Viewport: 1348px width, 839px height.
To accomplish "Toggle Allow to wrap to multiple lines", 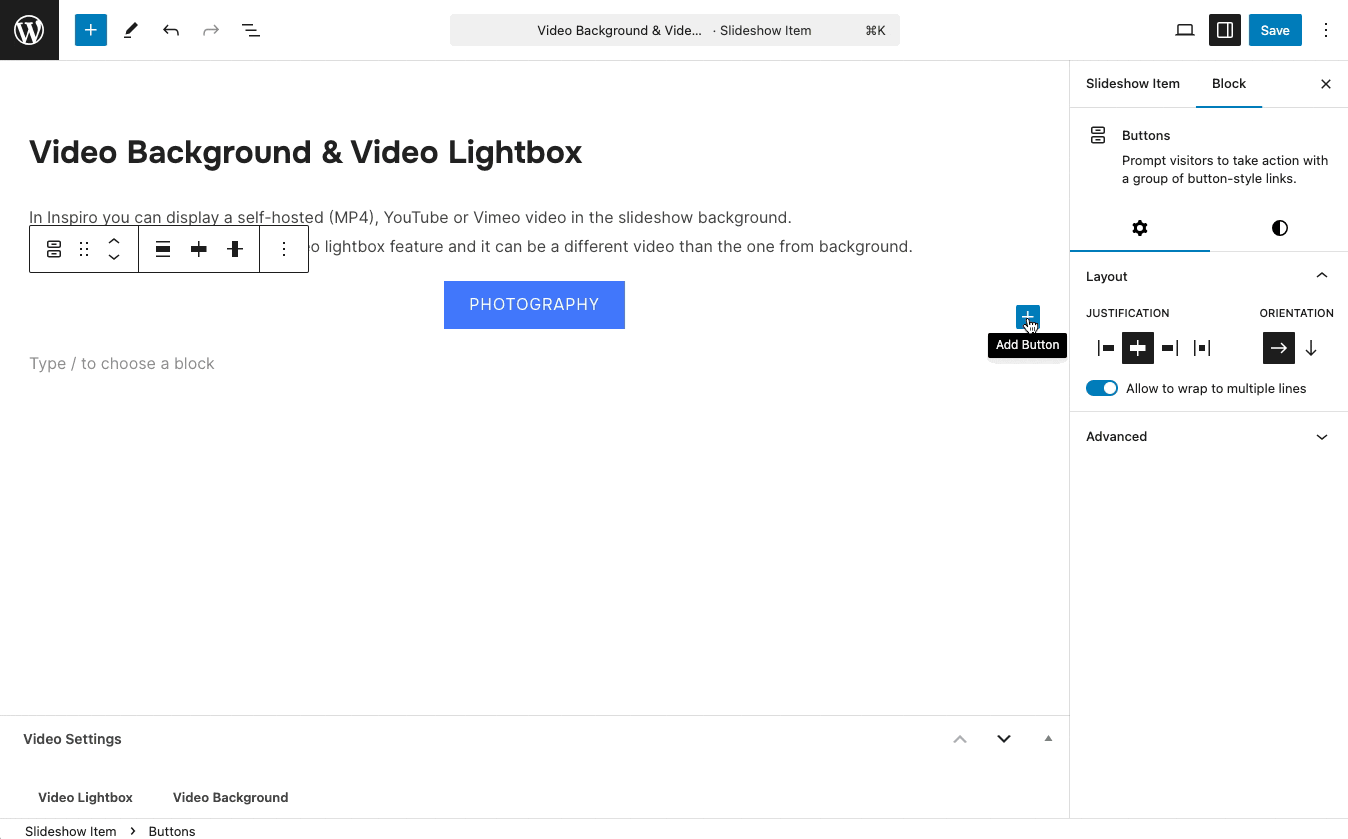I will (1102, 388).
